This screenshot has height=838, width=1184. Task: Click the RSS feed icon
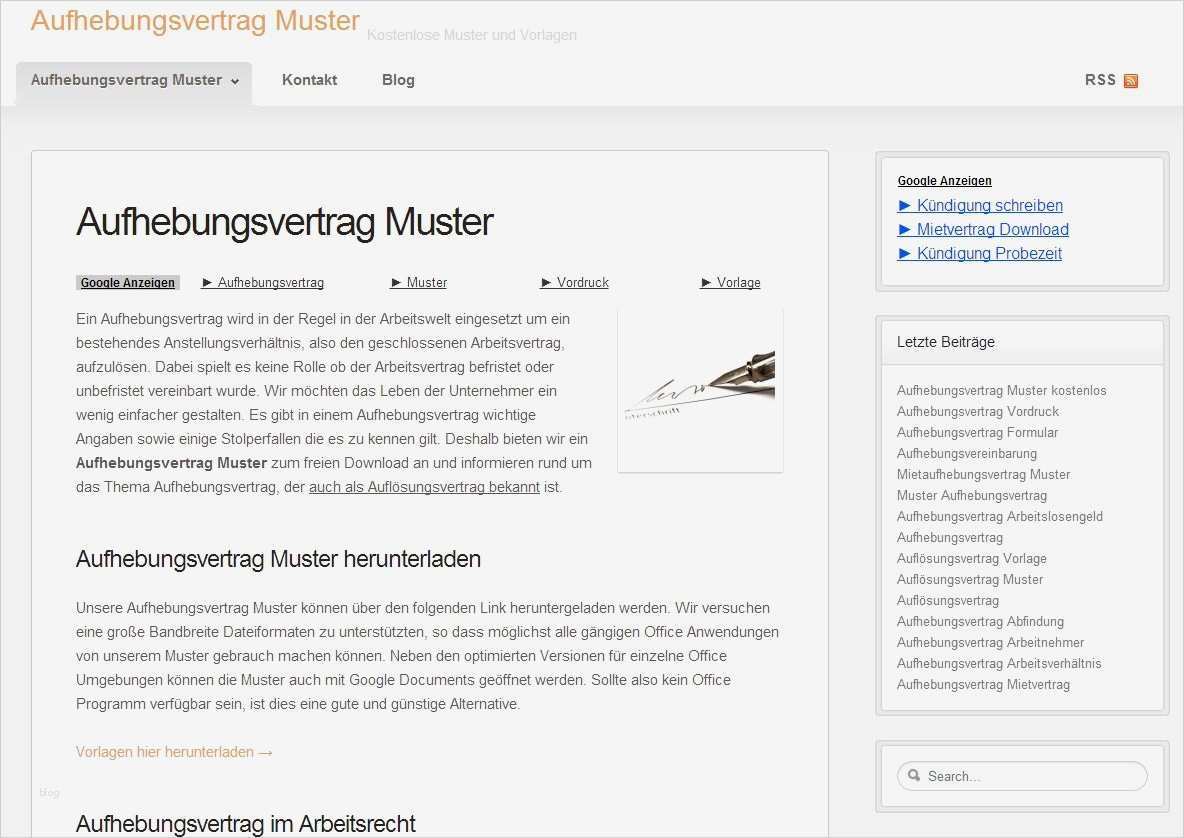1131,80
